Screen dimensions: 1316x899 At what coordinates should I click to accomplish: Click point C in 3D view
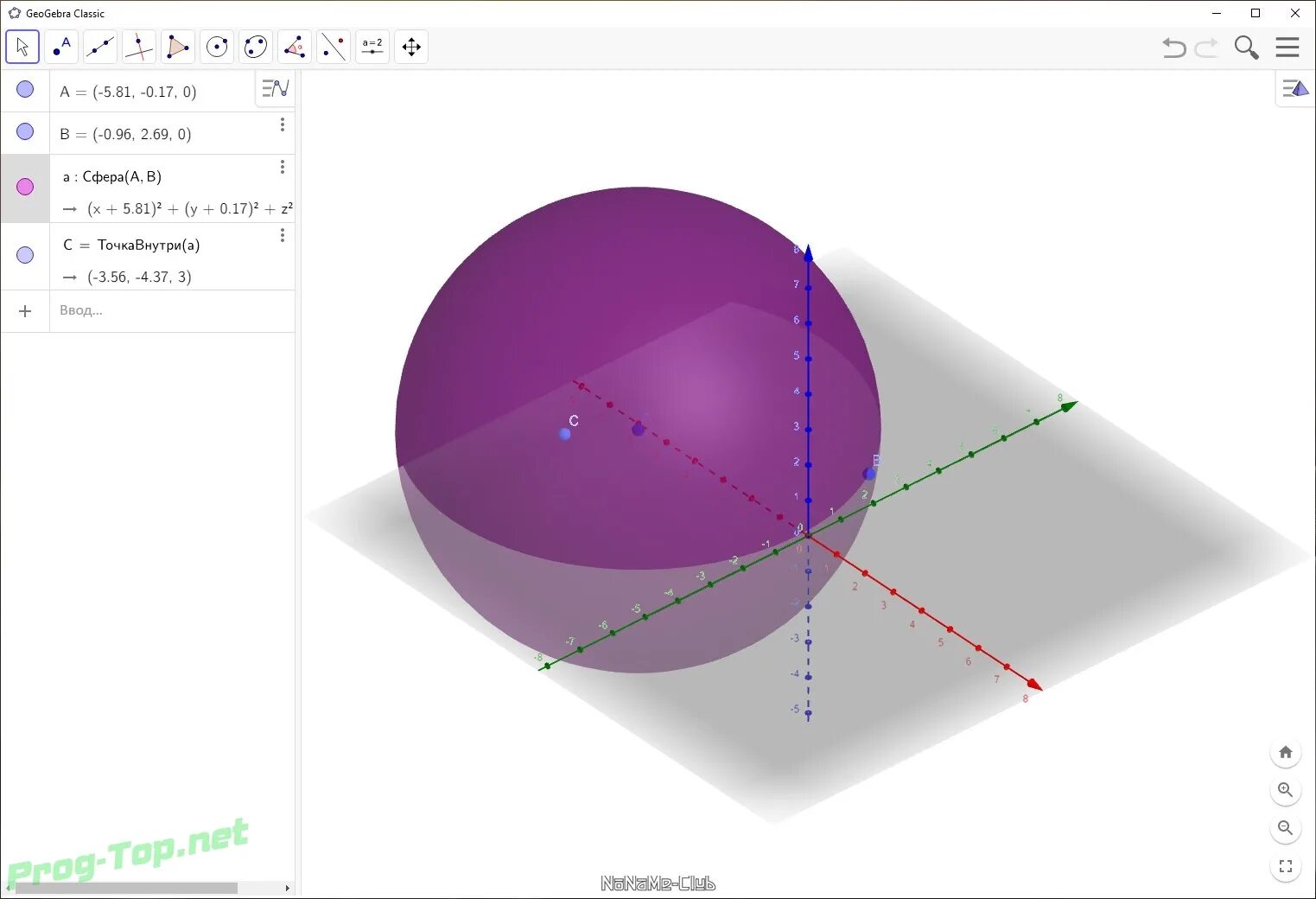[x=564, y=433]
